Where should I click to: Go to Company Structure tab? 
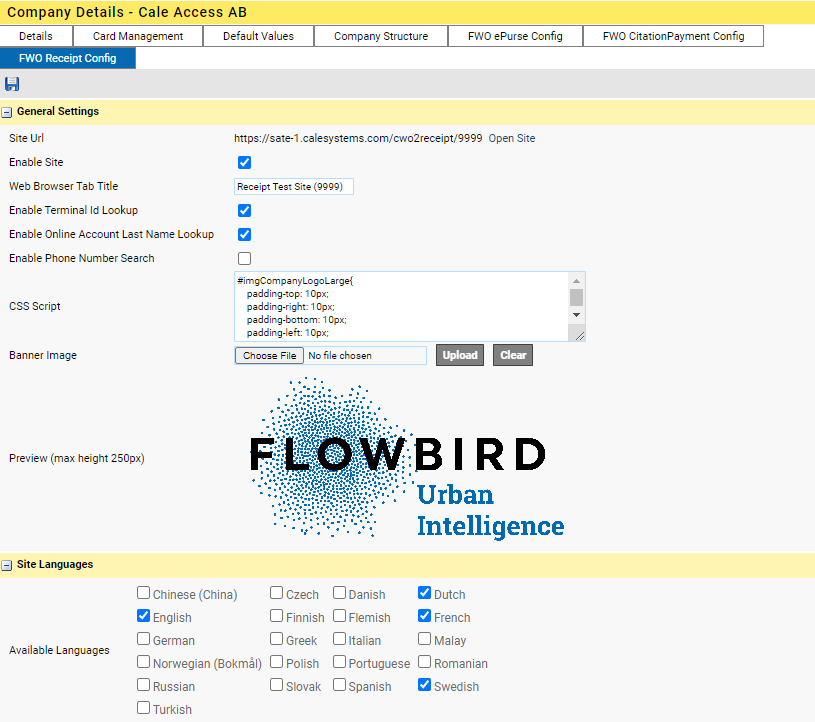tap(381, 36)
